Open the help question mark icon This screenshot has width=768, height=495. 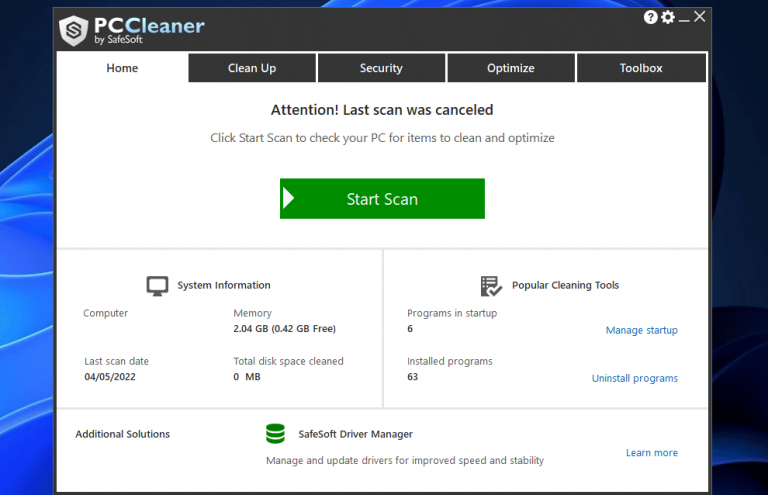(x=650, y=17)
